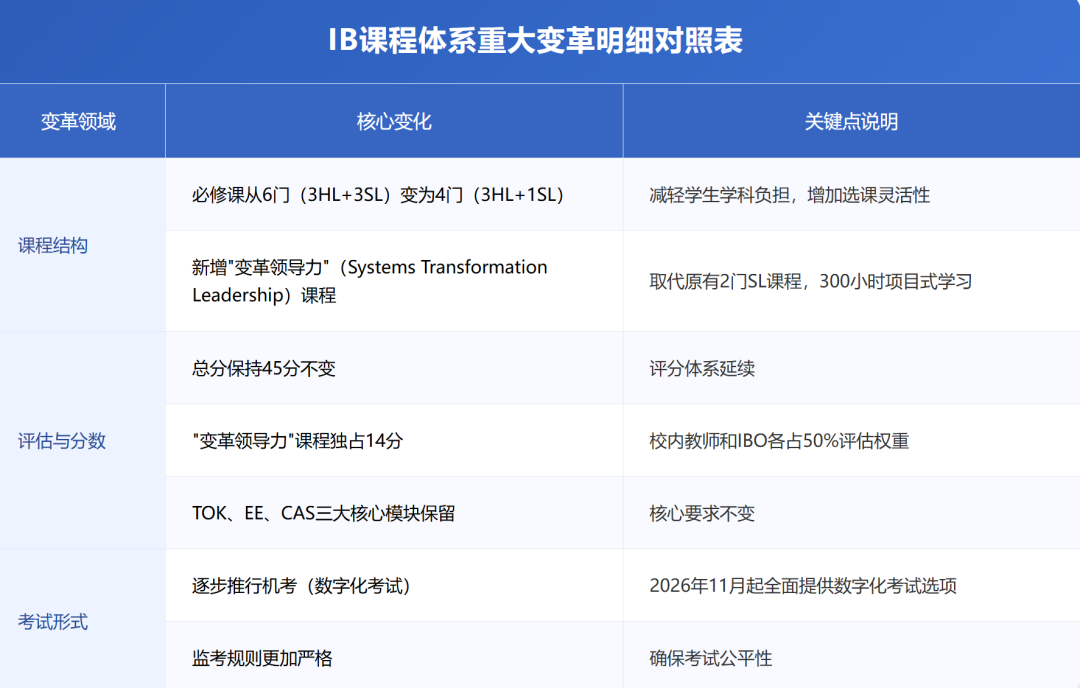Click the cell 核心要求不变

(x=851, y=513)
